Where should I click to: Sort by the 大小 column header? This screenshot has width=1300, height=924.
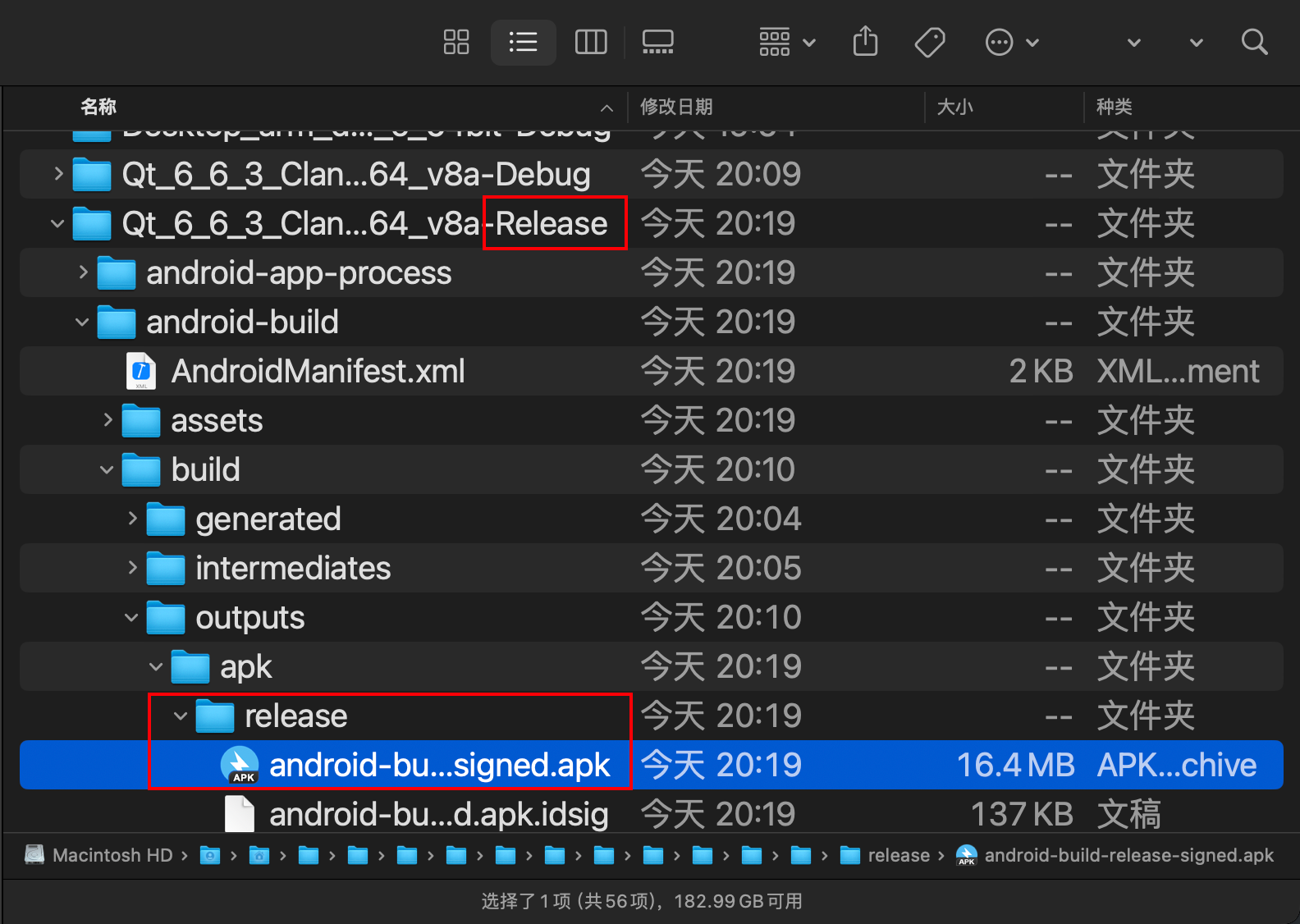click(954, 107)
